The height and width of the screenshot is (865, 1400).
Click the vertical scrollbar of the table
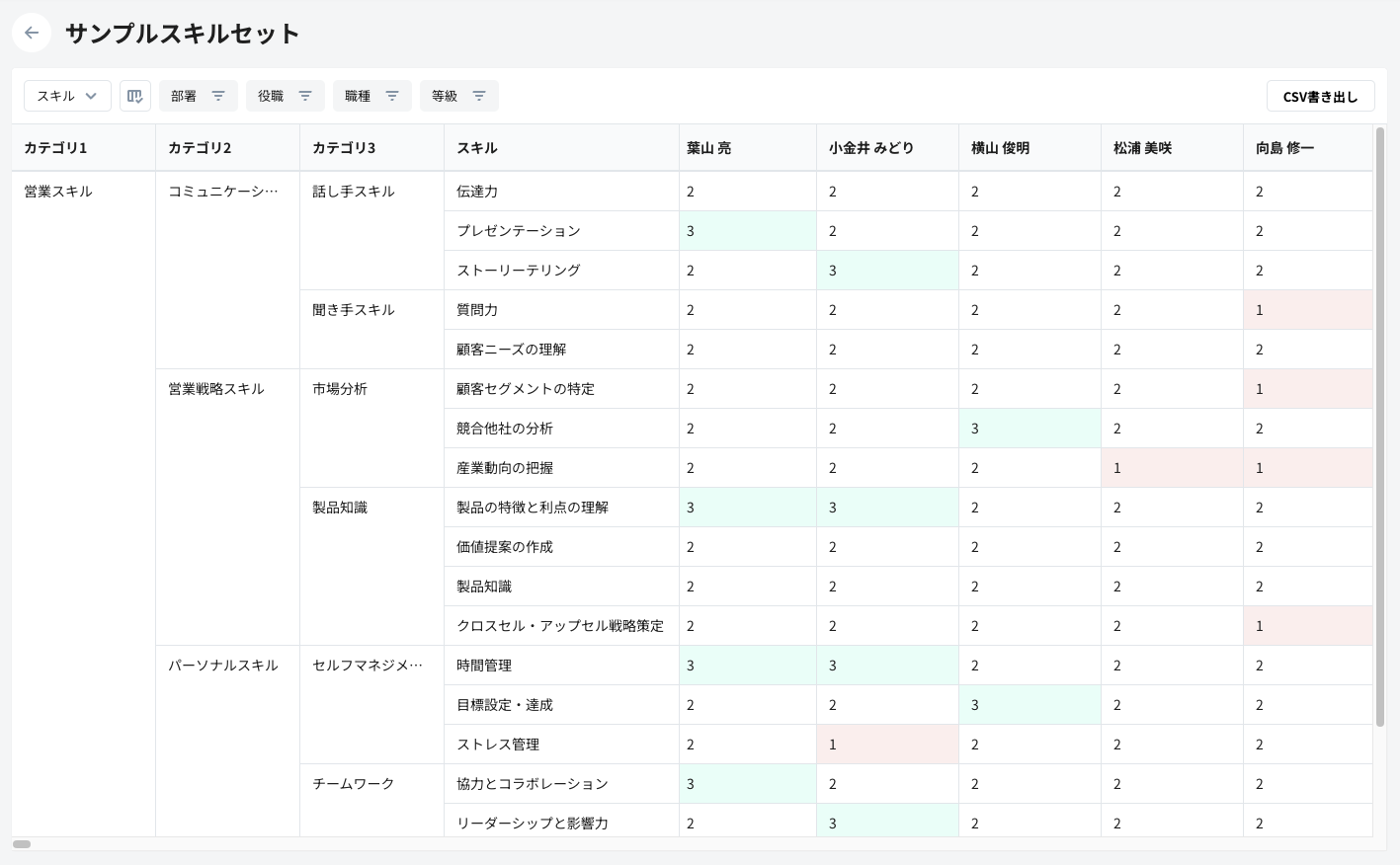pos(1380,425)
